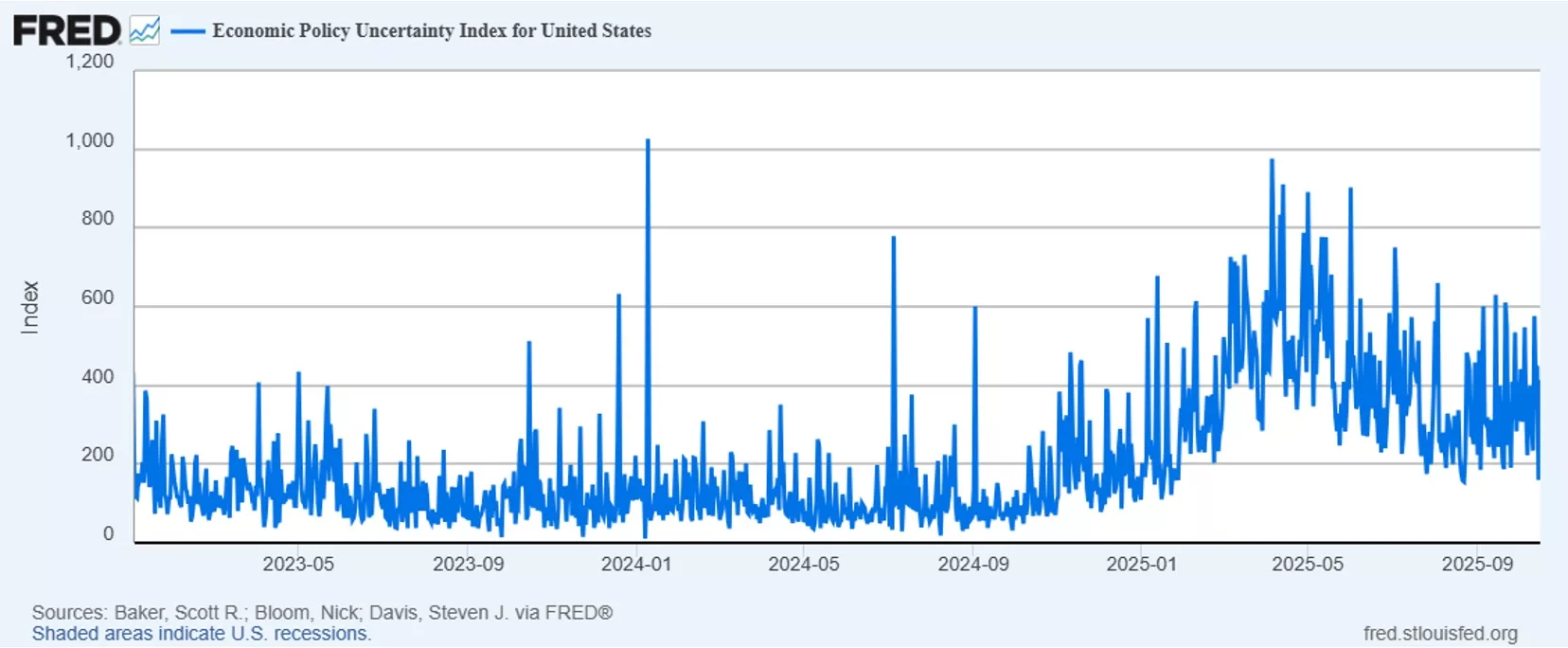Click the 1,200 y-axis value label
This screenshot has width=1568, height=648.
[89, 62]
